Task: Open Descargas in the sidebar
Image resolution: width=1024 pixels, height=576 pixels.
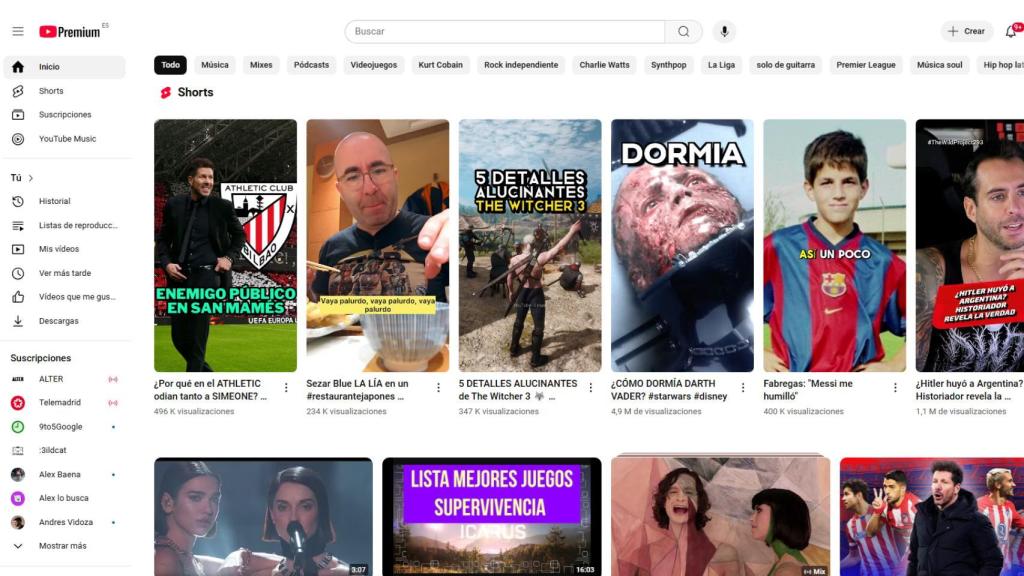Action: pos(57,321)
